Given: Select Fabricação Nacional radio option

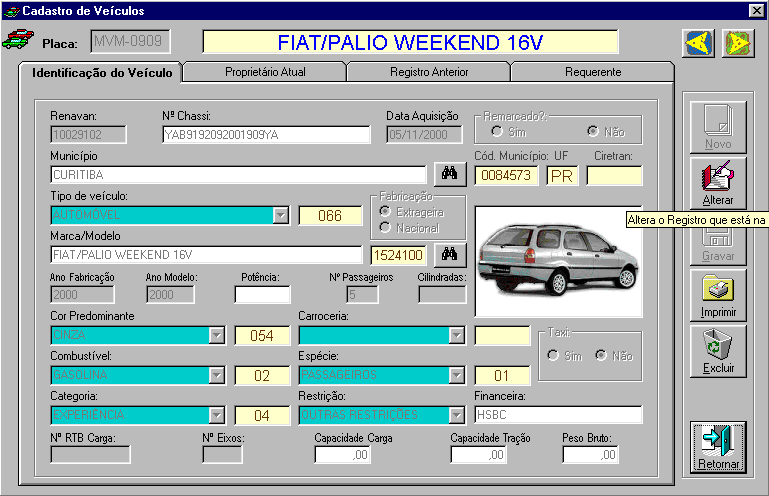Looking at the screenshot, I should pos(385,228).
